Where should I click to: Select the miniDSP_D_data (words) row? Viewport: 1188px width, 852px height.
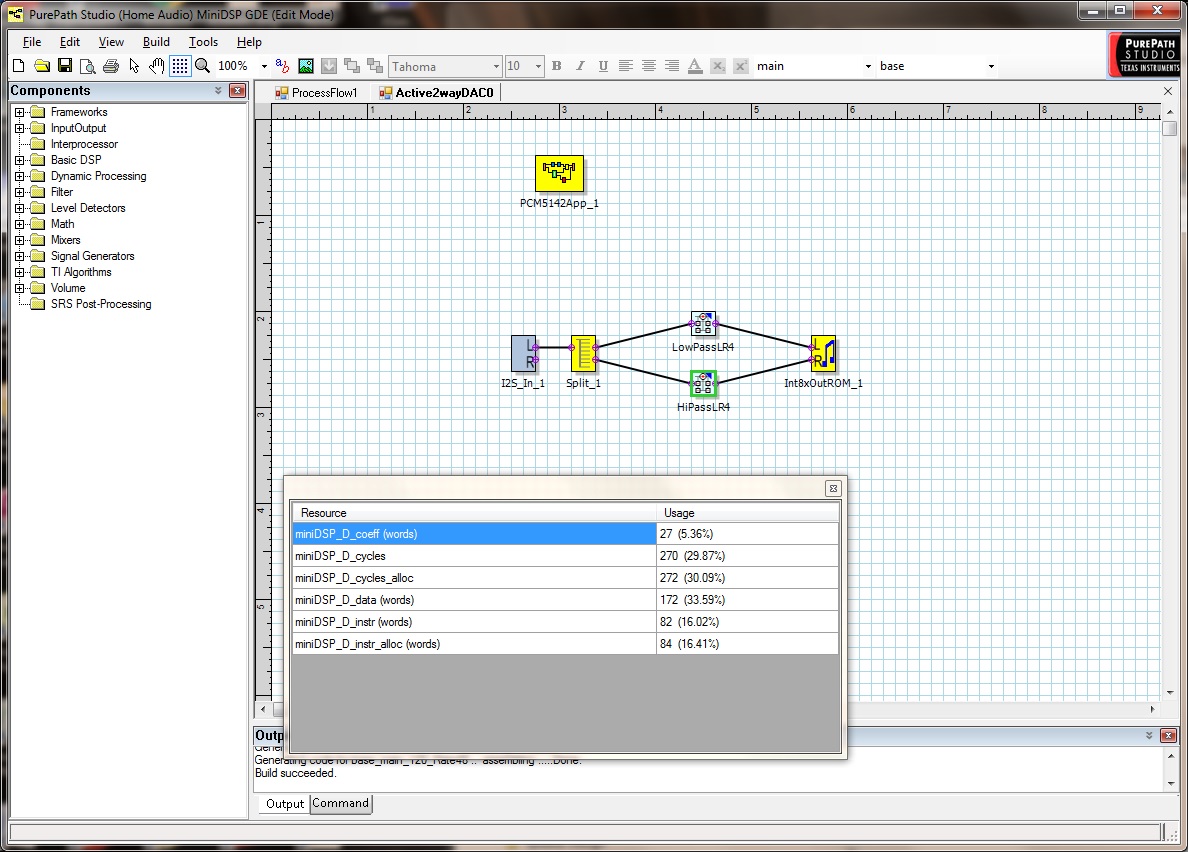click(x=565, y=600)
